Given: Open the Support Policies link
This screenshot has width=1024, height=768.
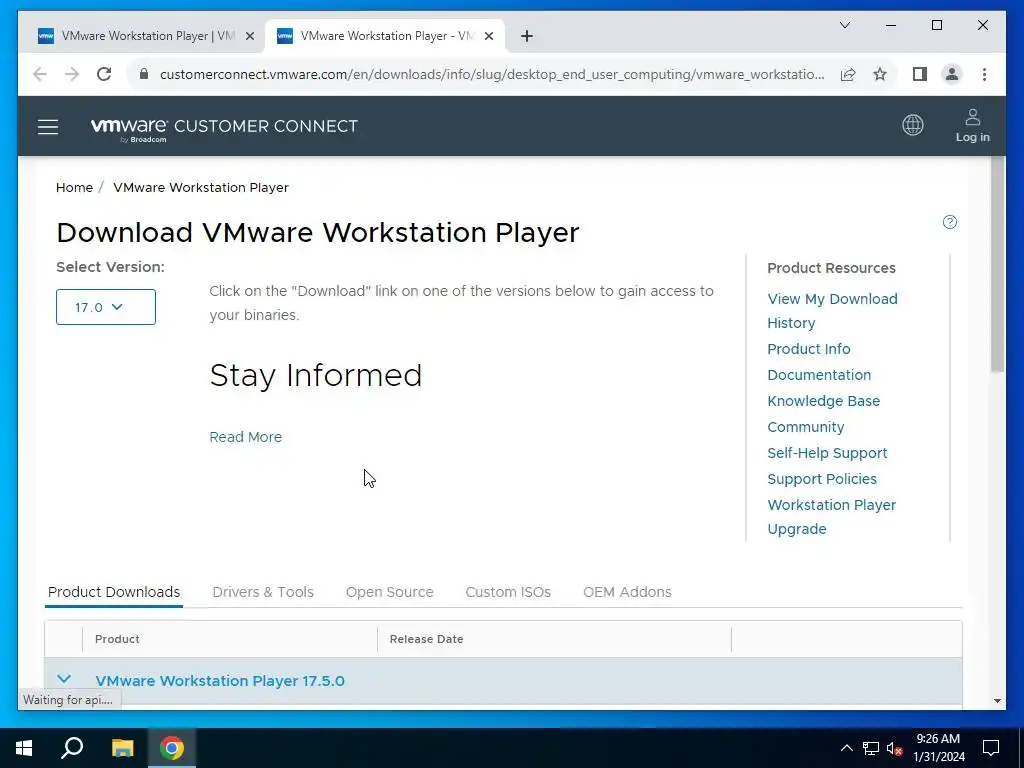Looking at the screenshot, I should point(822,479).
